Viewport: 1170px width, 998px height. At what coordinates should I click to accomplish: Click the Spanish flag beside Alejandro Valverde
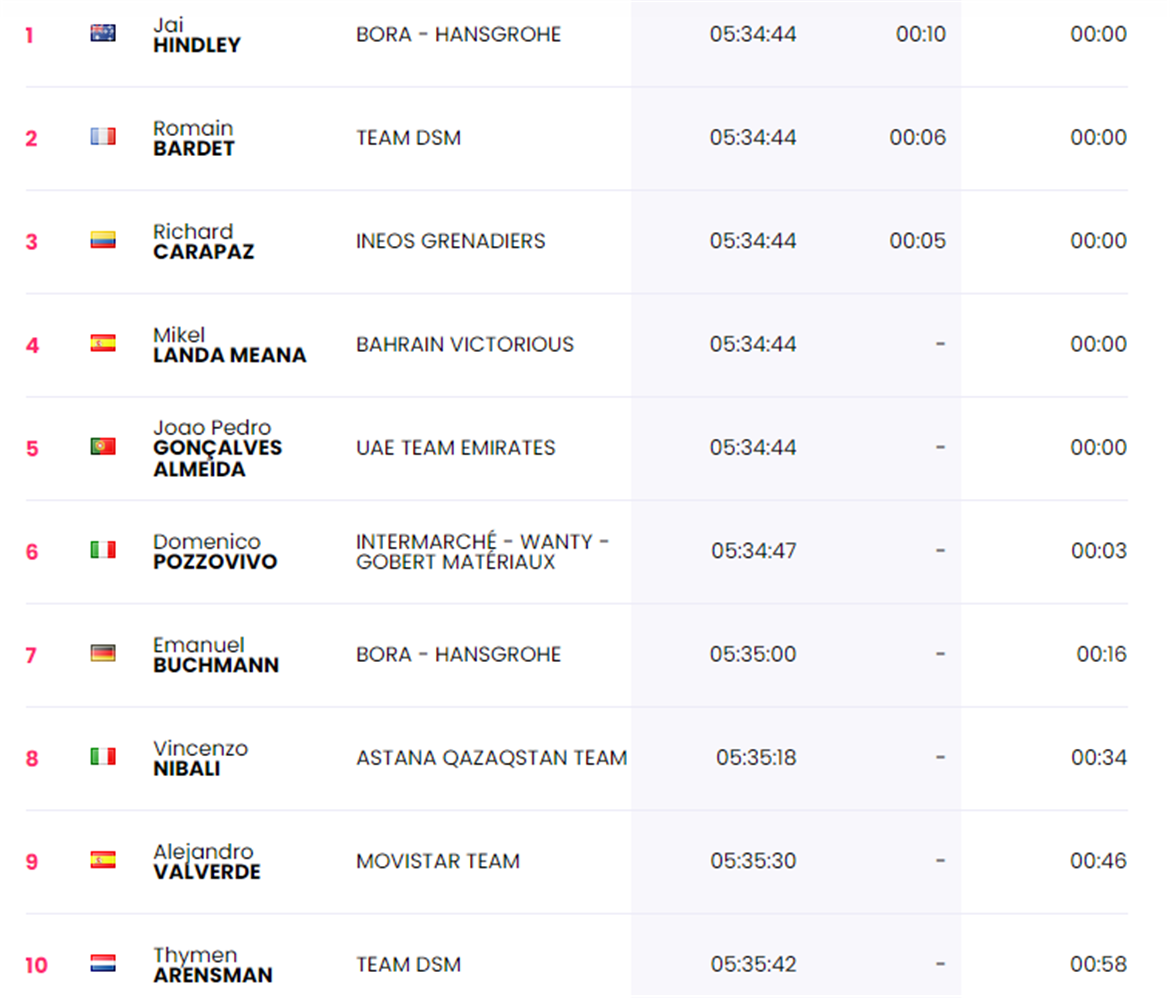(x=103, y=860)
